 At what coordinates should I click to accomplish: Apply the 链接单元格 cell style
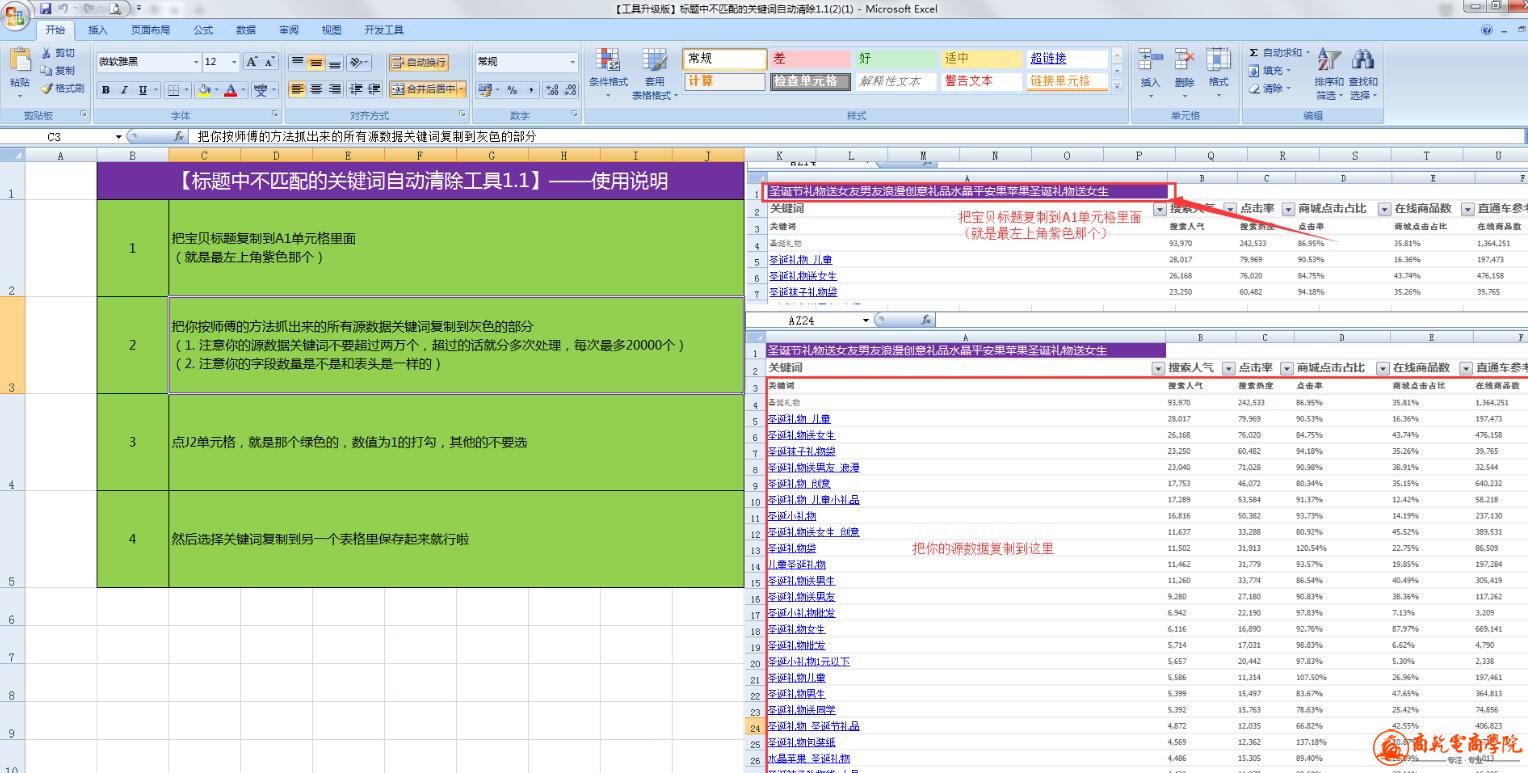pos(1068,81)
